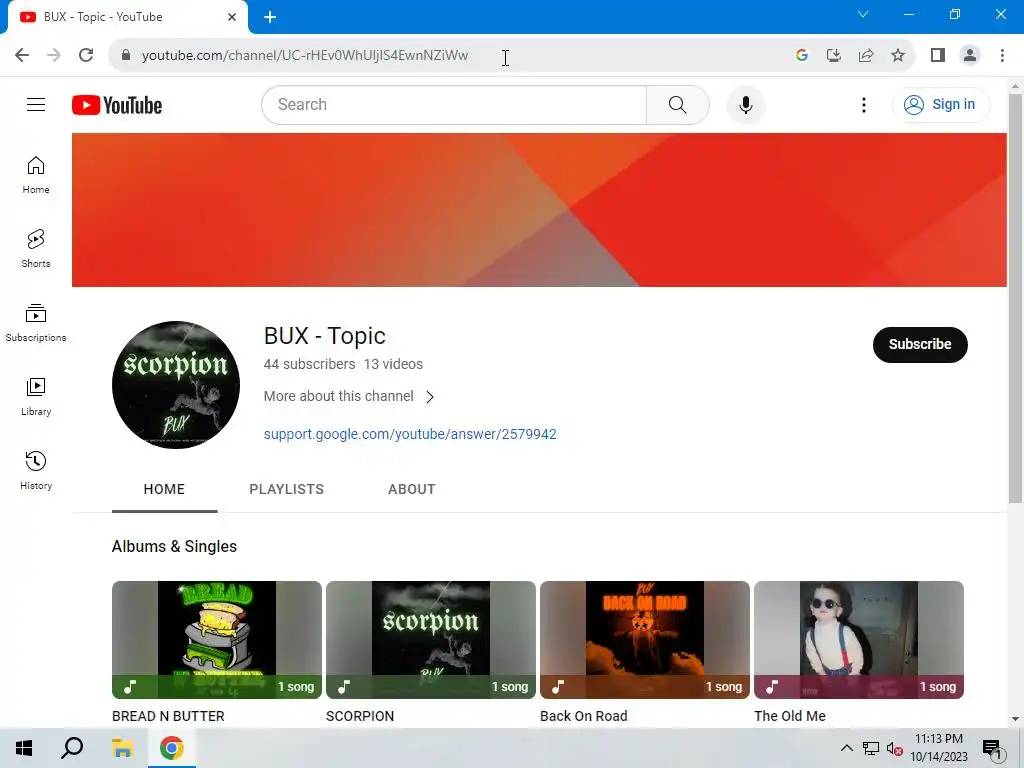Click the 13 videos text
Screen dimensions: 1024x768
pos(393,364)
